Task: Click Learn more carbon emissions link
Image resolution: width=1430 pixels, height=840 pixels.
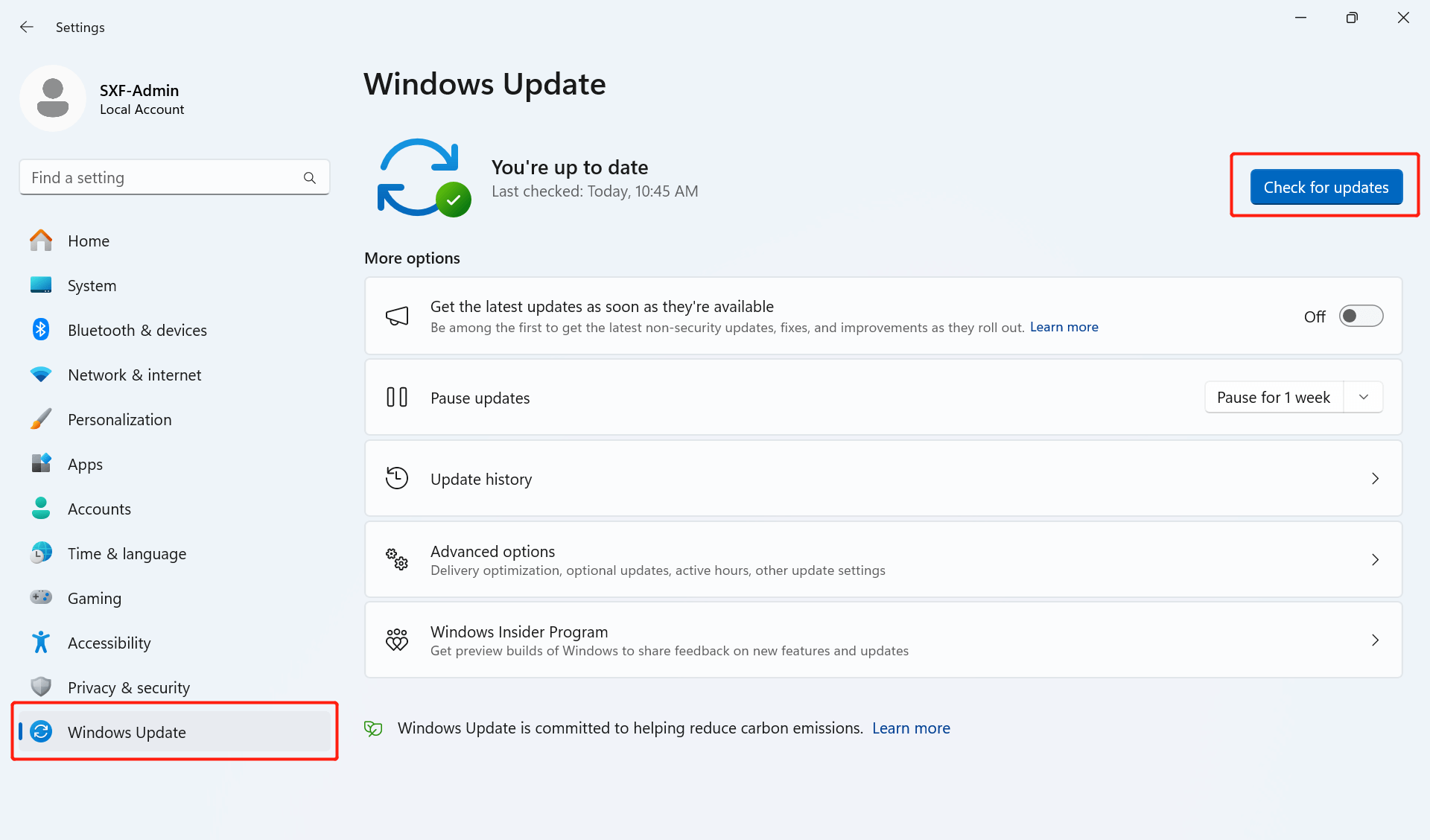Action: 910,728
